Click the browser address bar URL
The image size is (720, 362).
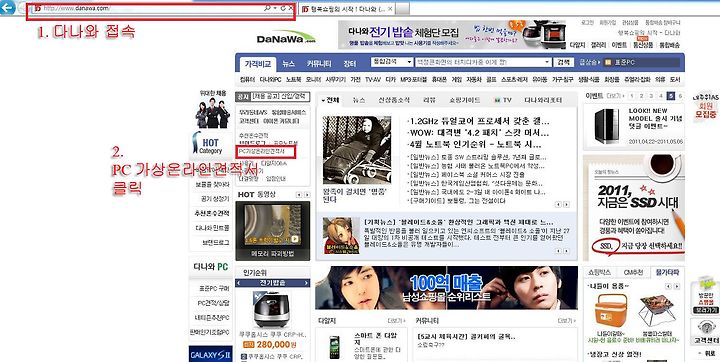click(x=76, y=8)
